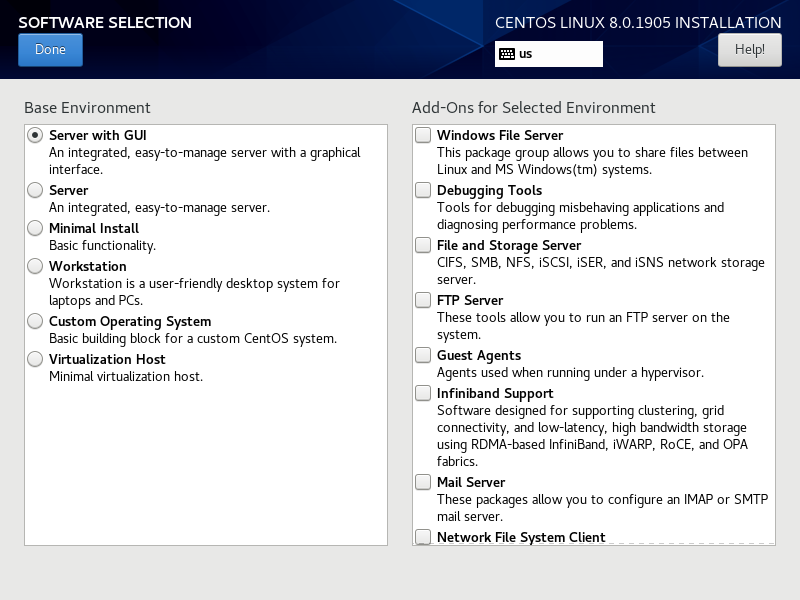Open the Help! button
The height and width of the screenshot is (600, 800).
click(x=749, y=50)
